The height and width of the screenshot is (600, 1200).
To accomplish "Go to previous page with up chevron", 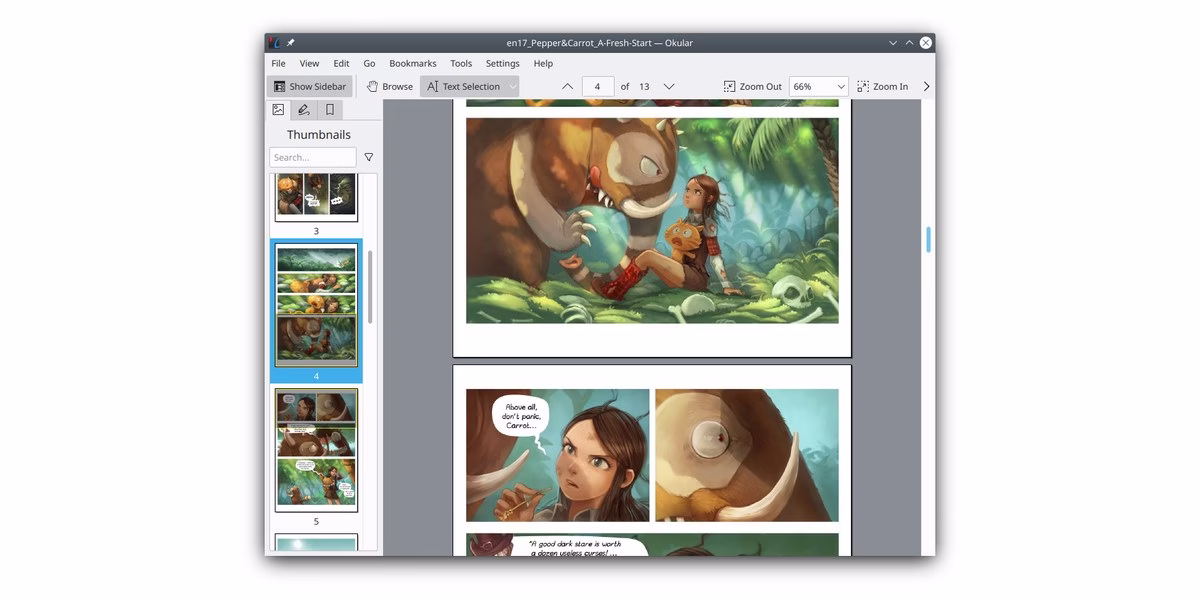I will pos(567,87).
